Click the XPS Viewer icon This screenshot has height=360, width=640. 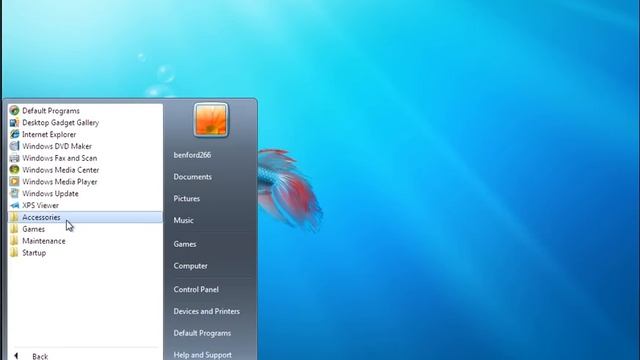point(15,205)
